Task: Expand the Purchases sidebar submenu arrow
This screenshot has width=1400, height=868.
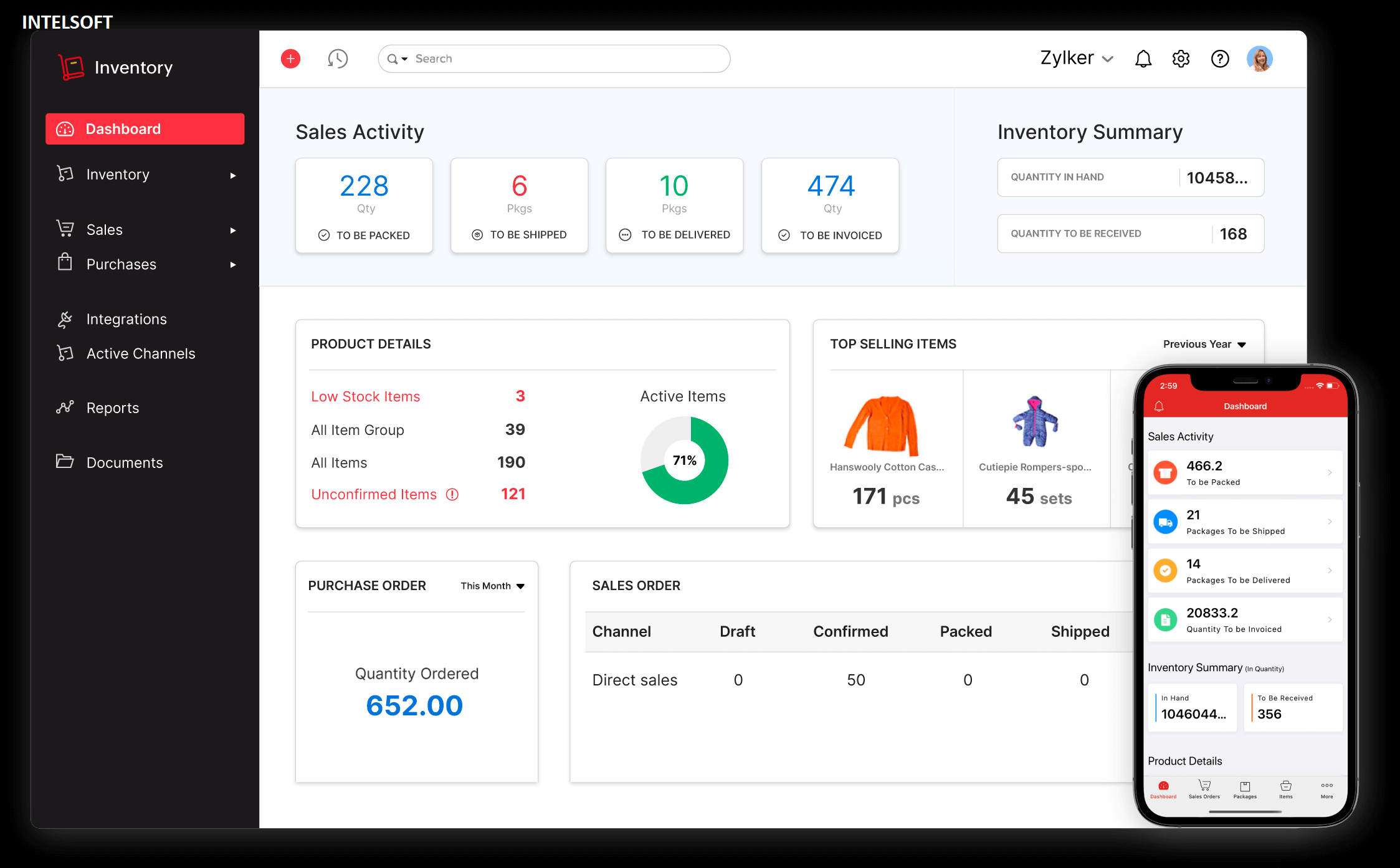Action: tap(233, 265)
